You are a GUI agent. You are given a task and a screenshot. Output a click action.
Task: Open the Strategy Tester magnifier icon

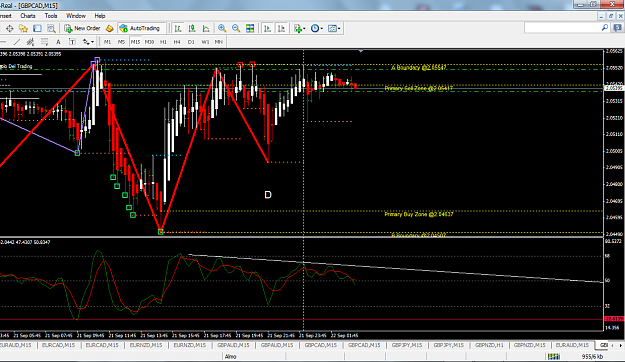pos(51,28)
